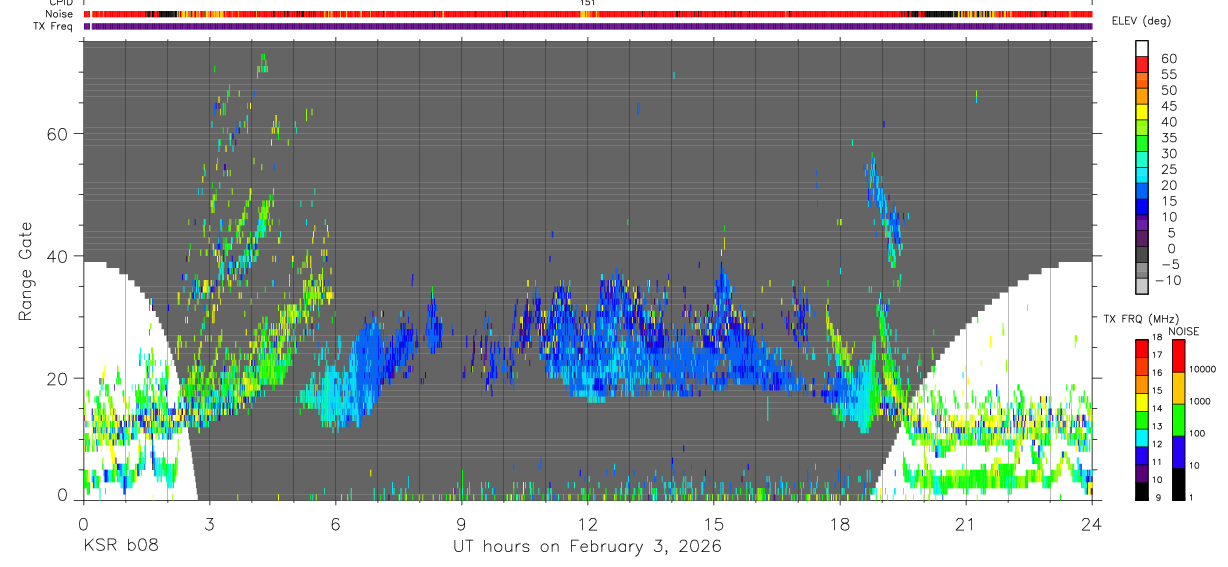Click the TX FRQ legend label '13'
1228x567 pixels.
(x=1157, y=426)
